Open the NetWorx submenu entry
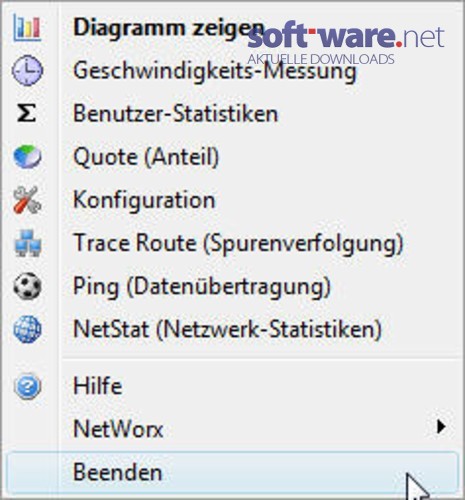Screen dimensions: 465x500 coord(232,429)
